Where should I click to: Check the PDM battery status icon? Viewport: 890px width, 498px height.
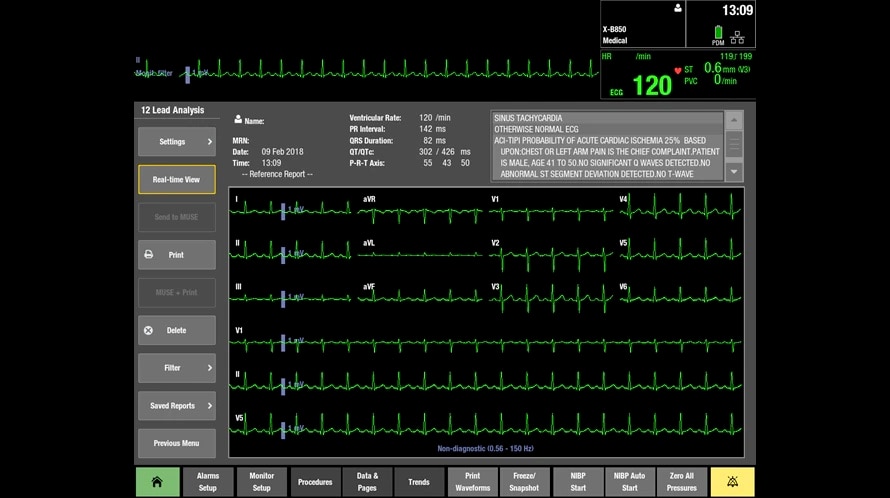coord(717,33)
